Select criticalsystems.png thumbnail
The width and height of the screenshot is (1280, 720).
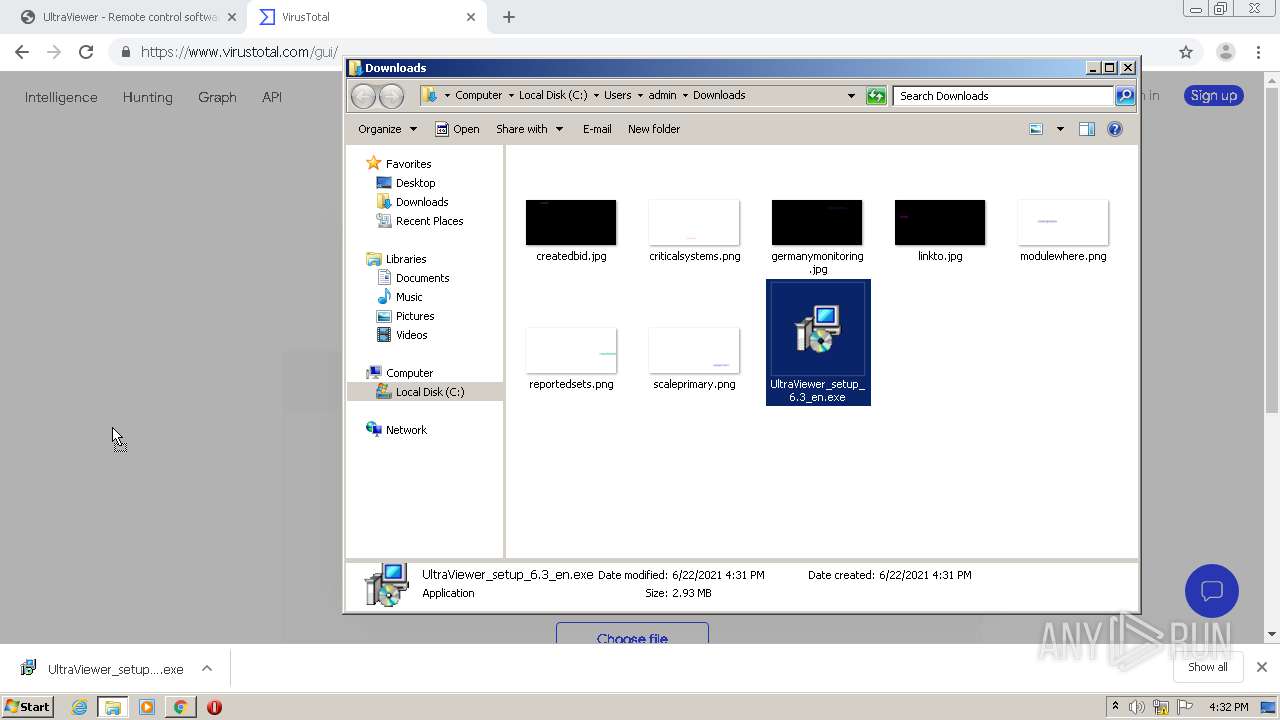tap(694, 223)
